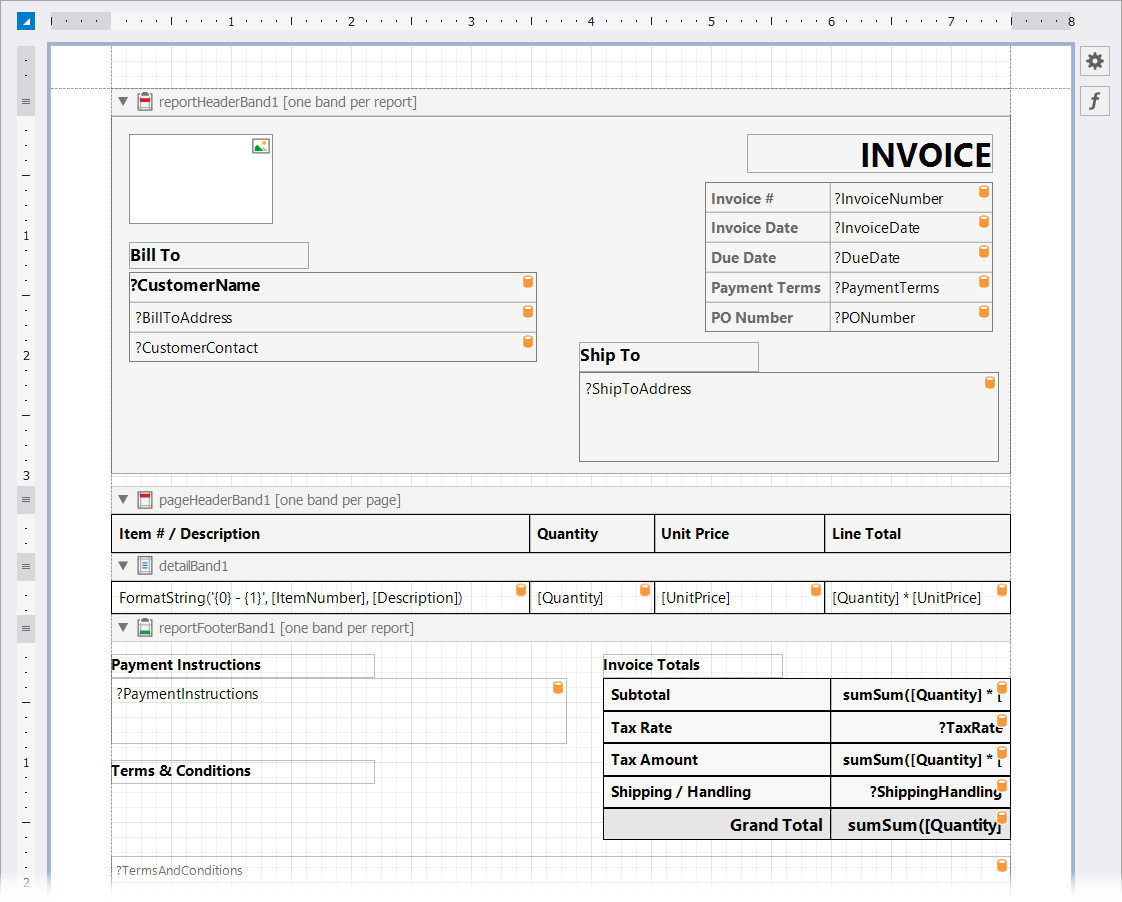Select the INVOICE title label
The width and height of the screenshot is (1122, 902).
pos(869,154)
